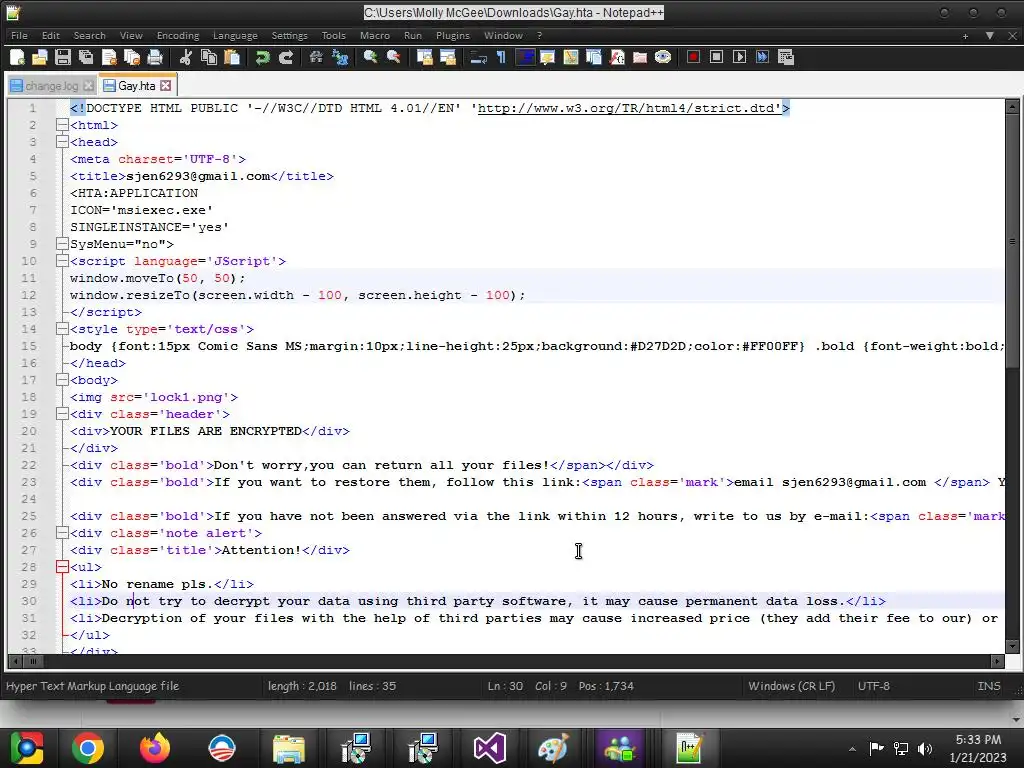Close the change.log tab with its X
Screen dimensions: 1024x768
[89, 86]
